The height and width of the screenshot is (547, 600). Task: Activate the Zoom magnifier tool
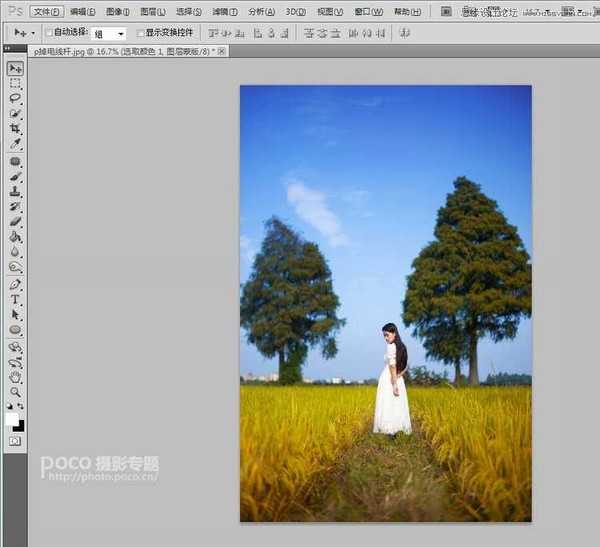15,393
